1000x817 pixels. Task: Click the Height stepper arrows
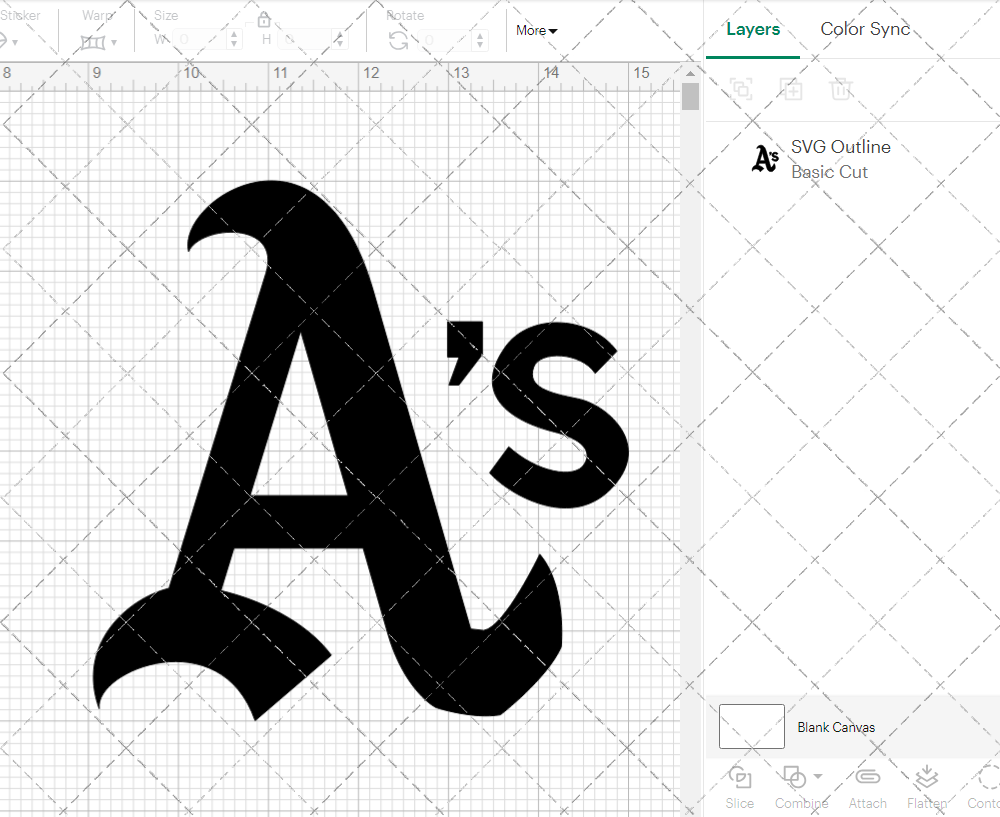click(340, 40)
